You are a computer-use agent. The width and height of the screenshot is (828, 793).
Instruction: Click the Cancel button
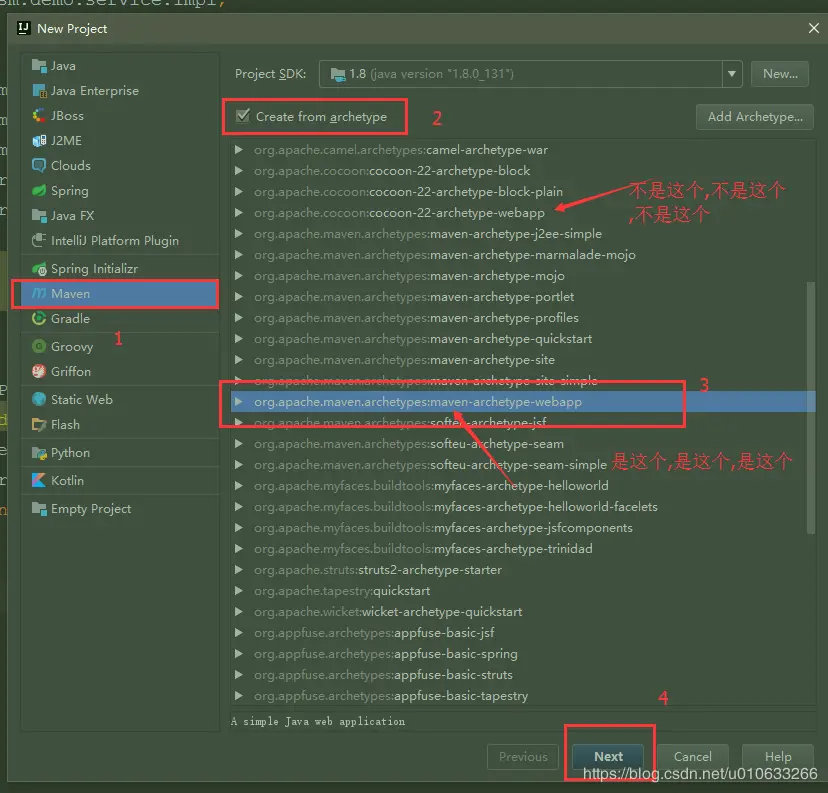click(693, 757)
